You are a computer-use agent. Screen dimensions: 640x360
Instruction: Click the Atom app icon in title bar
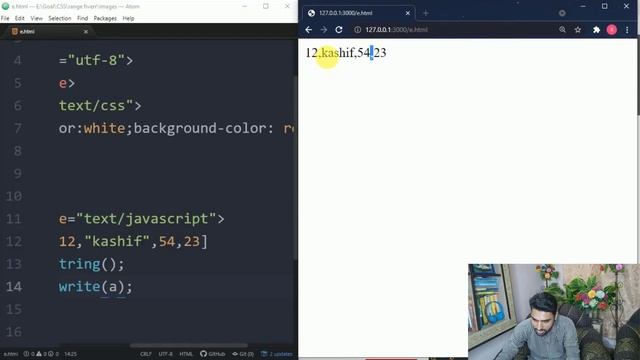click(5, 6)
